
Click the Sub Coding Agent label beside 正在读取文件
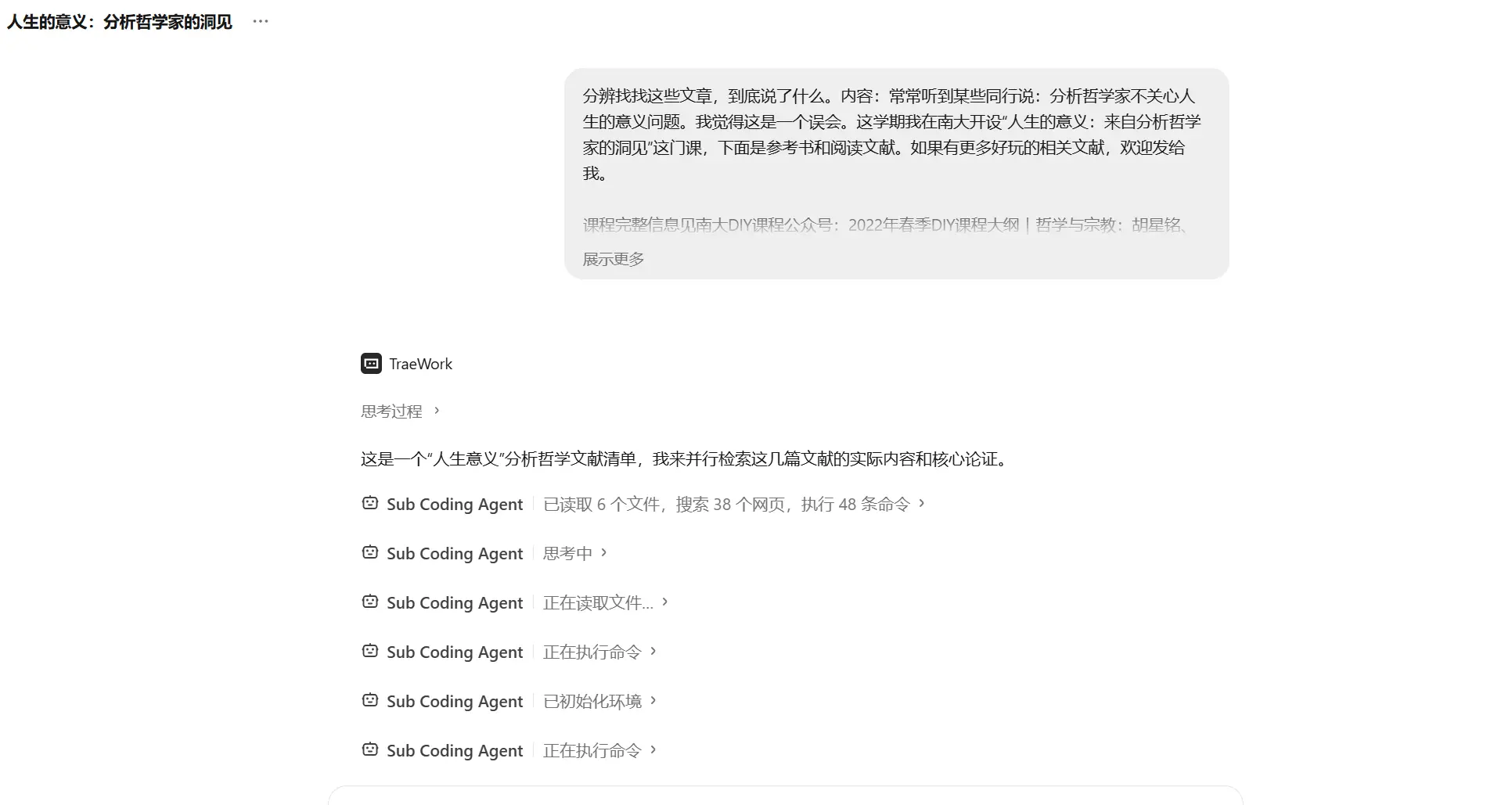455,603
